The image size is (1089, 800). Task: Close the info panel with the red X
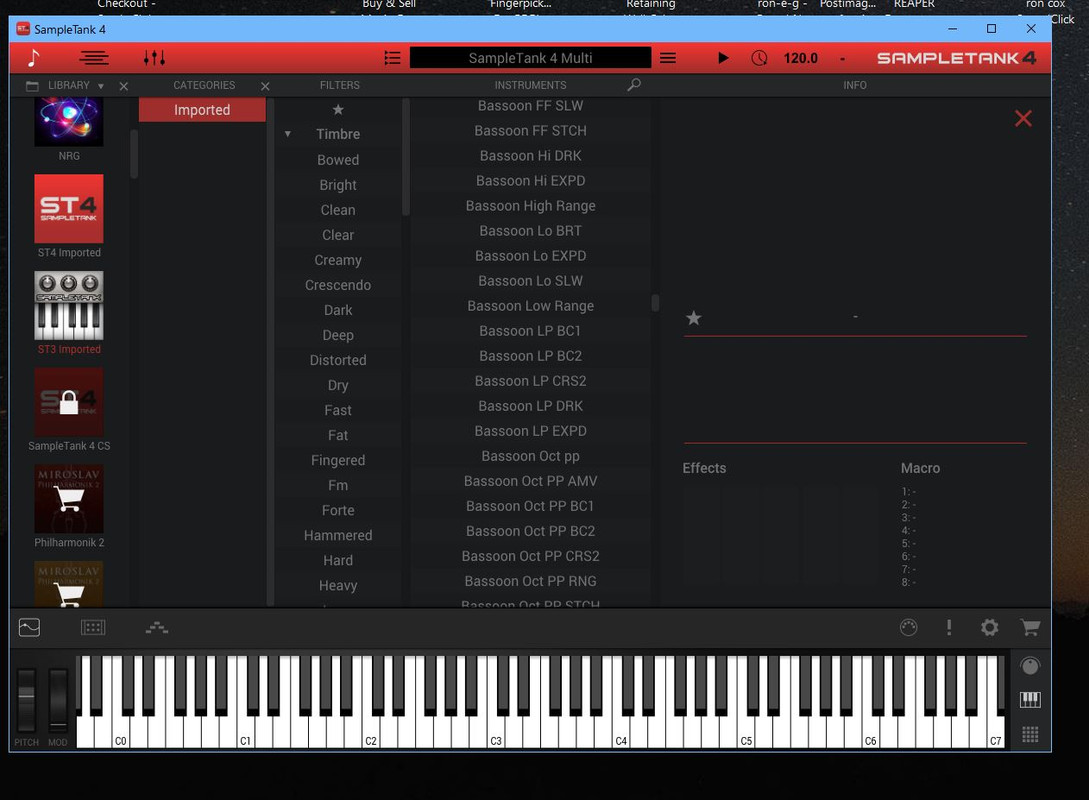click(1023, 118)
